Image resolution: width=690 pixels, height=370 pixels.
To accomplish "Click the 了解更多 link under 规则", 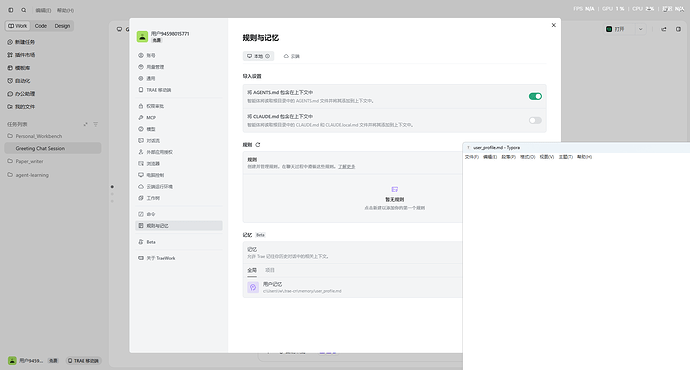I will [x=346, y=167].
